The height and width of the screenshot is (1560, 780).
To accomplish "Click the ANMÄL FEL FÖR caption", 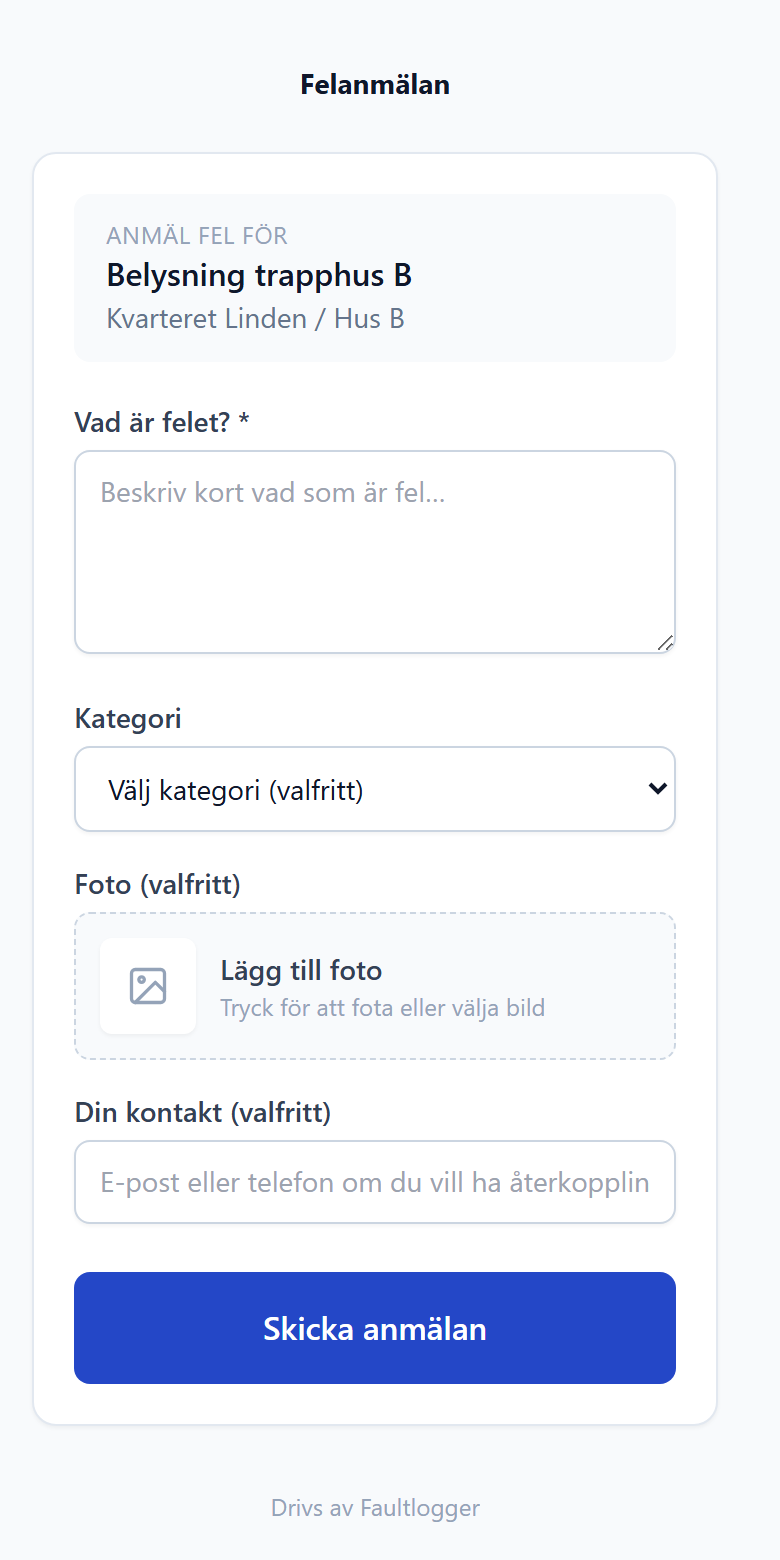I will pos(197,236).
